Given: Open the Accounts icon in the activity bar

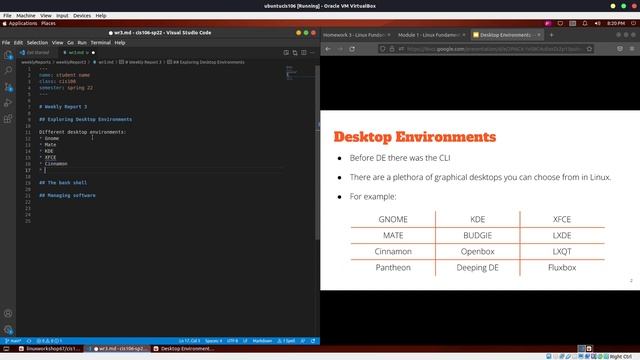Looking at the screenshot, I should point(8,313).
